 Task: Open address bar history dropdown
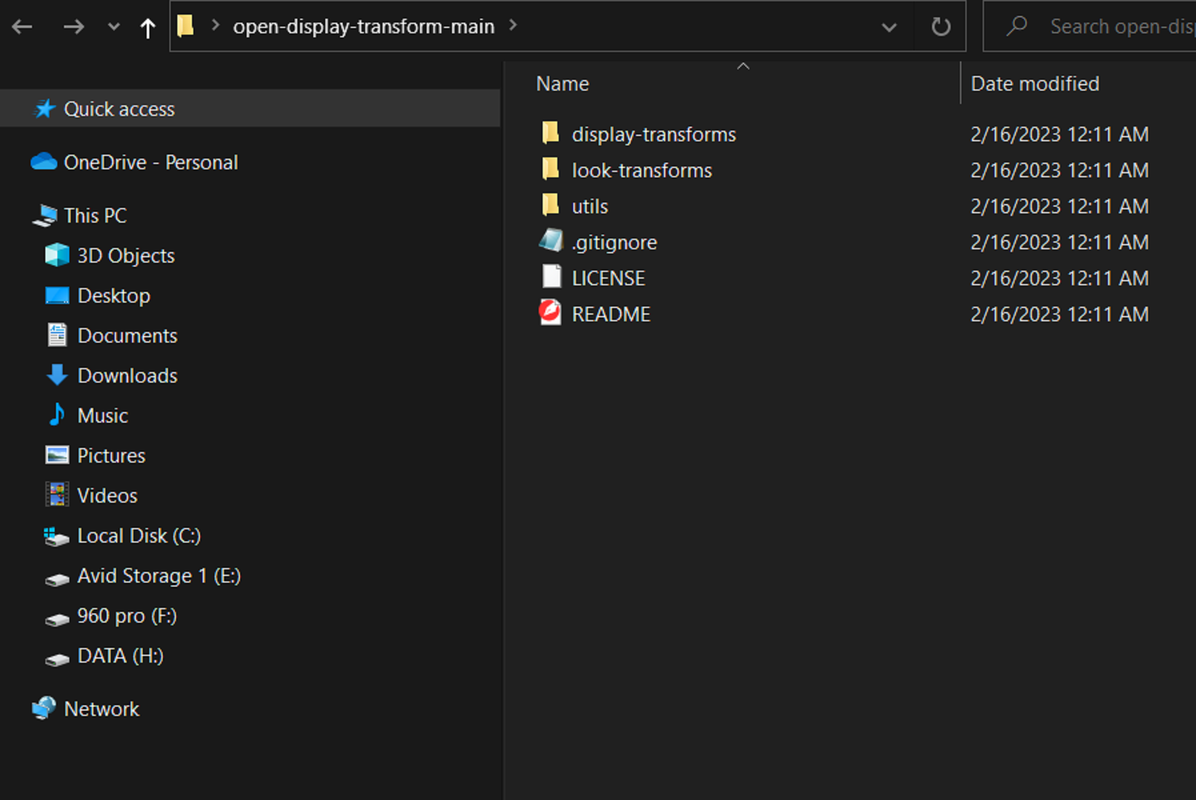(x=889, y=27)
